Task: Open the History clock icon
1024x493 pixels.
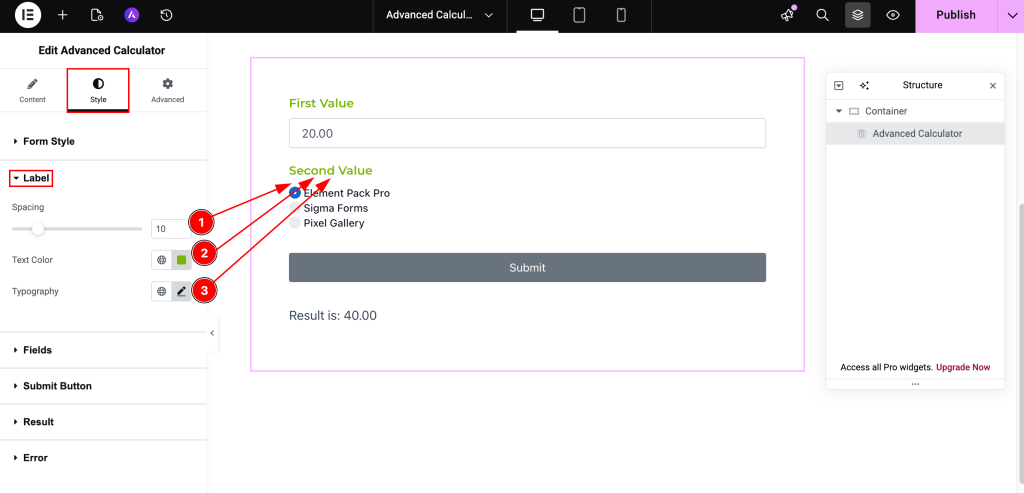Action: 166,15
